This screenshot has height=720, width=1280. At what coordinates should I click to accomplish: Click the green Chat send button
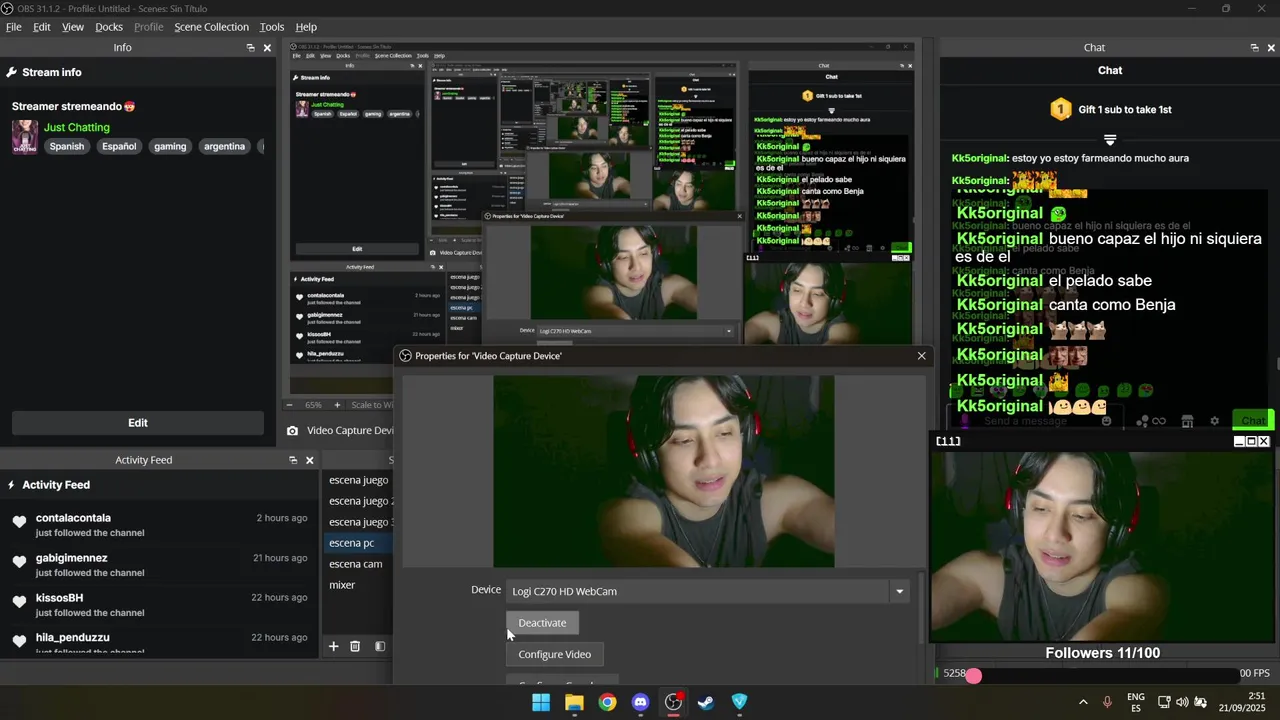tap(1252, 421)
